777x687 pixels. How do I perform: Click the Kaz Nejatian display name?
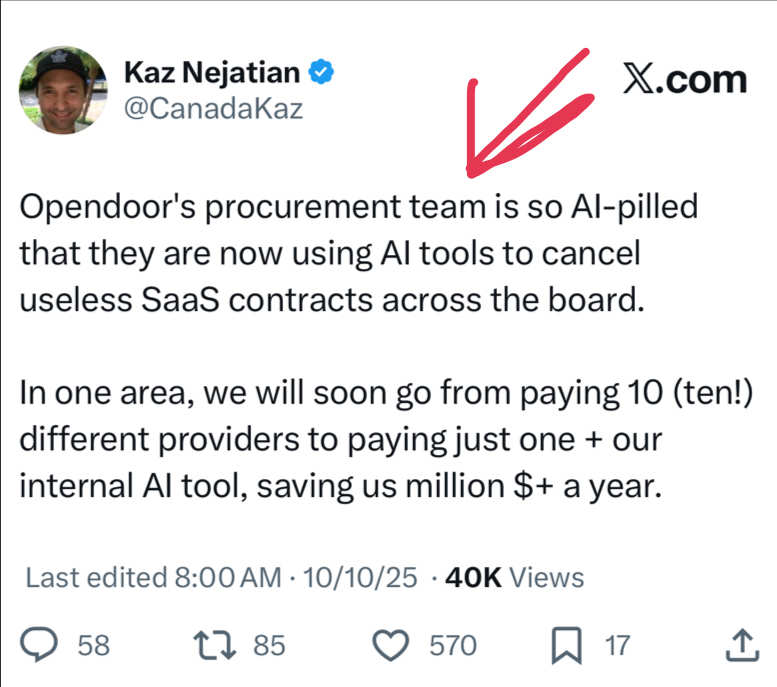tap(212, 72)
